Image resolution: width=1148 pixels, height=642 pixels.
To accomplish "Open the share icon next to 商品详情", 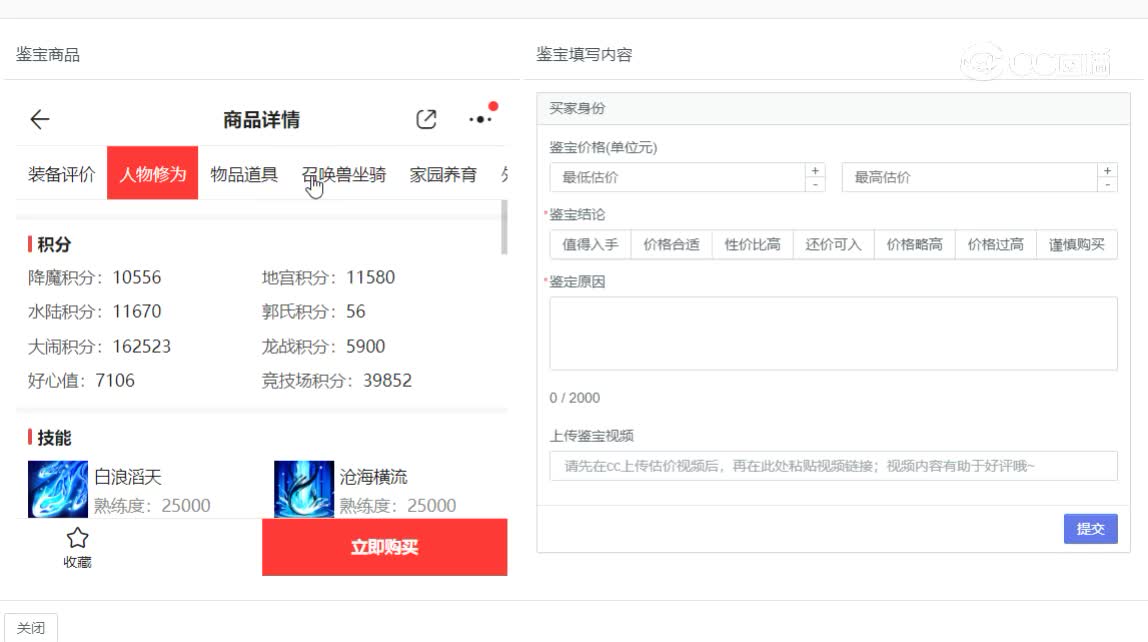I will pyautogui.click(x=427, y=118).
